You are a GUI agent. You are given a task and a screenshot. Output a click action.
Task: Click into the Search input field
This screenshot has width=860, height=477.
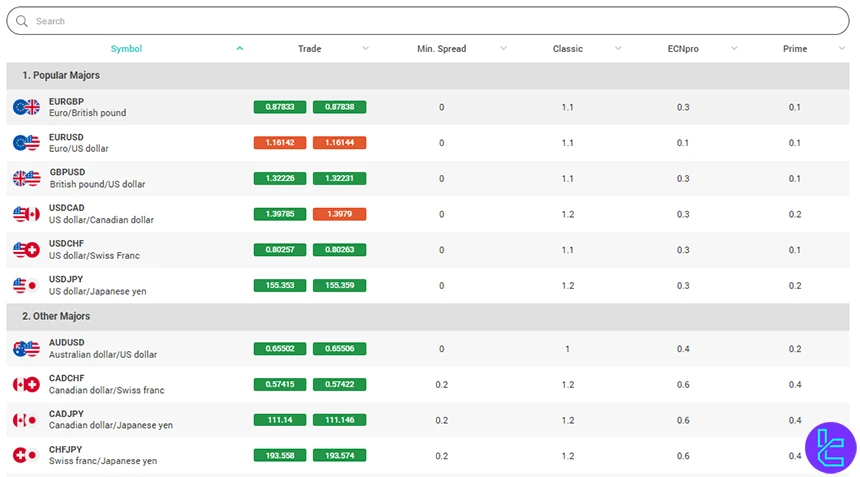coord(430,21)
